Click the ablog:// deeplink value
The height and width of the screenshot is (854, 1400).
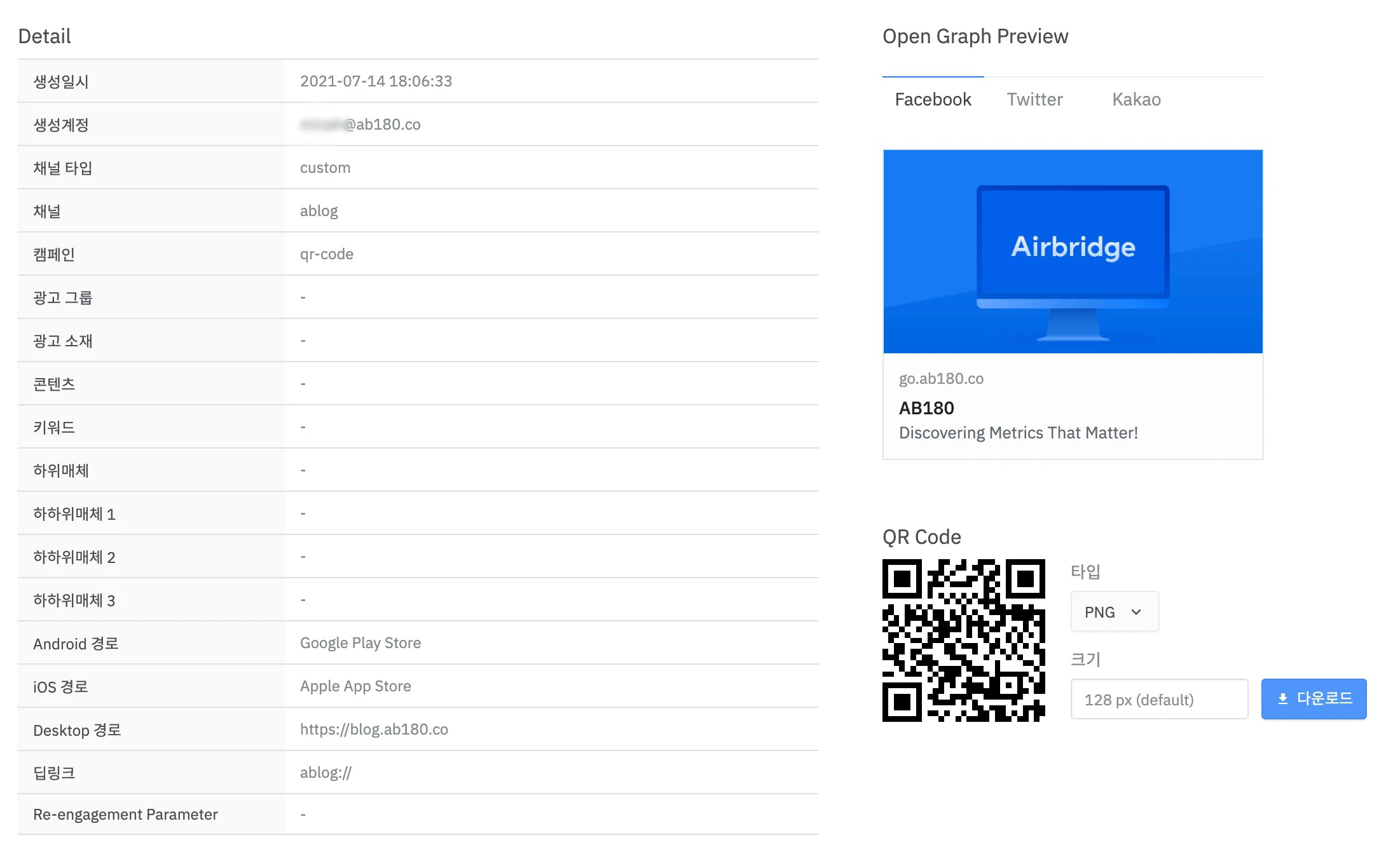point(326,773)
